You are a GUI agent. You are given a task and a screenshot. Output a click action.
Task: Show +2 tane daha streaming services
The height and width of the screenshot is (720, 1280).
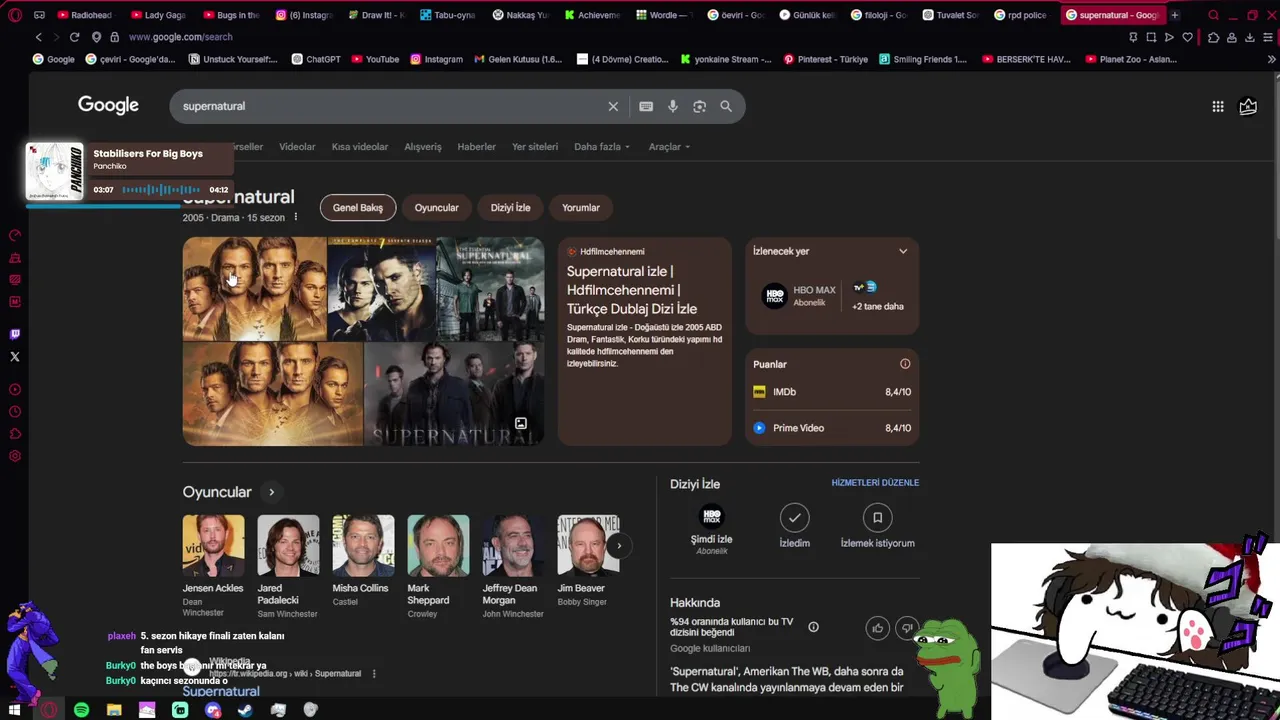877,296
